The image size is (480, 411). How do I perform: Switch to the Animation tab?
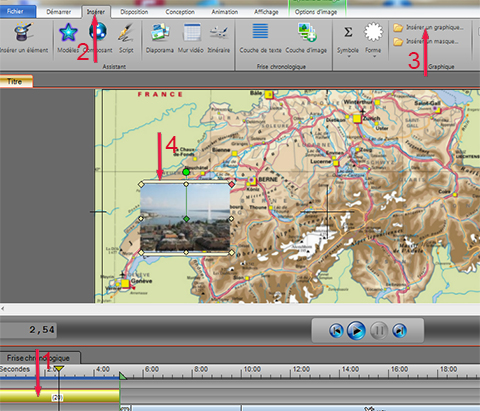(x=225, y=12)
